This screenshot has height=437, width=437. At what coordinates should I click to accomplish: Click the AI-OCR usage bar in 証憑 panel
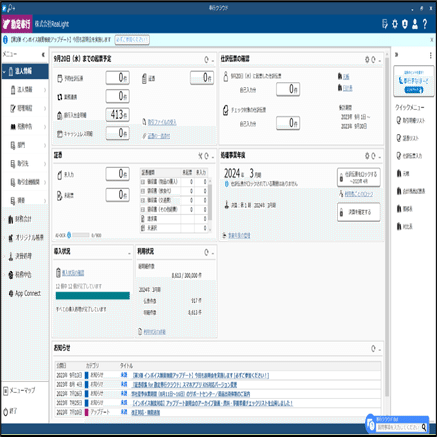tap(81, 235)
